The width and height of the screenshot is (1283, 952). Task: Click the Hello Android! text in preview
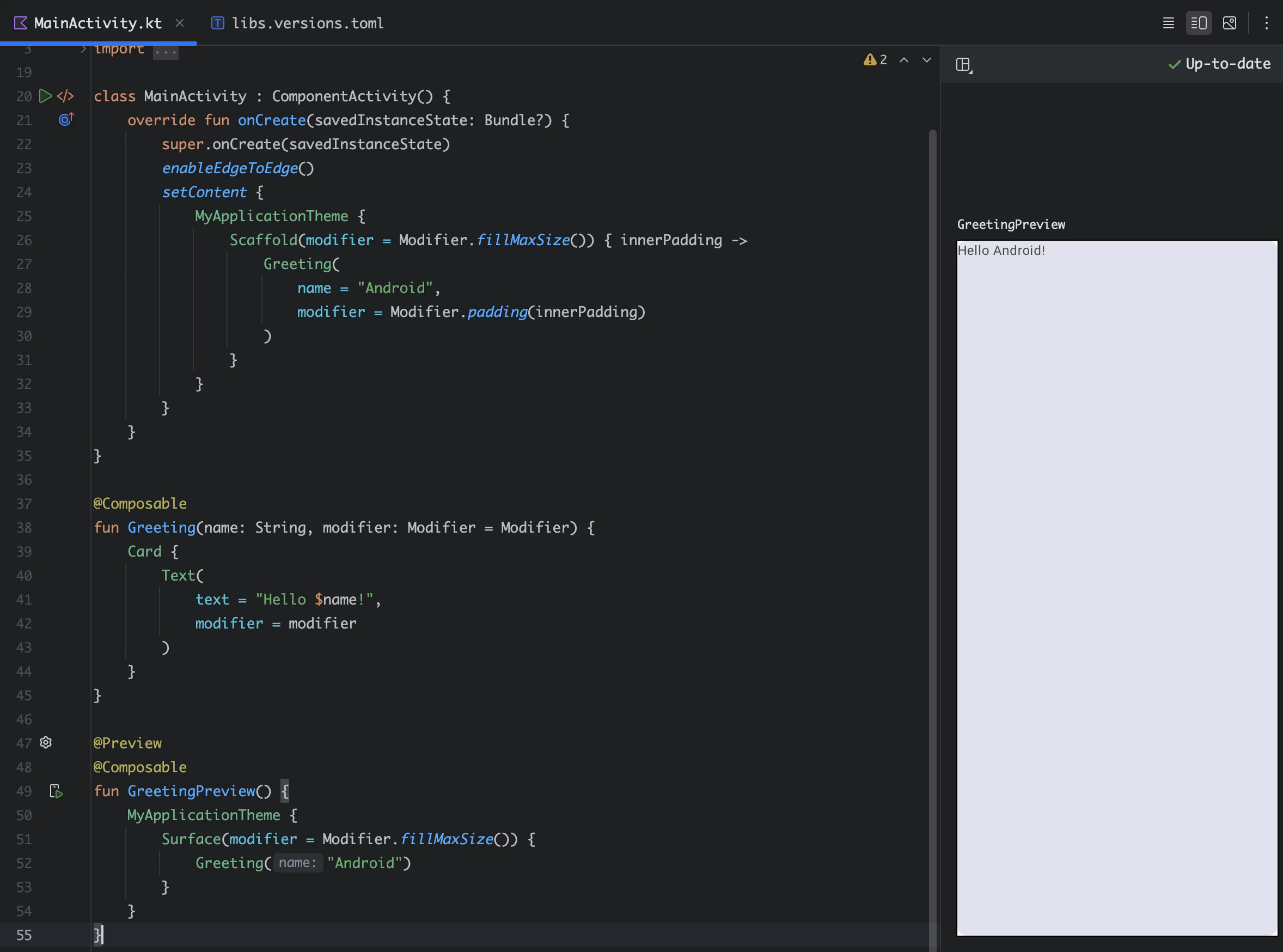pos(1001,250)
